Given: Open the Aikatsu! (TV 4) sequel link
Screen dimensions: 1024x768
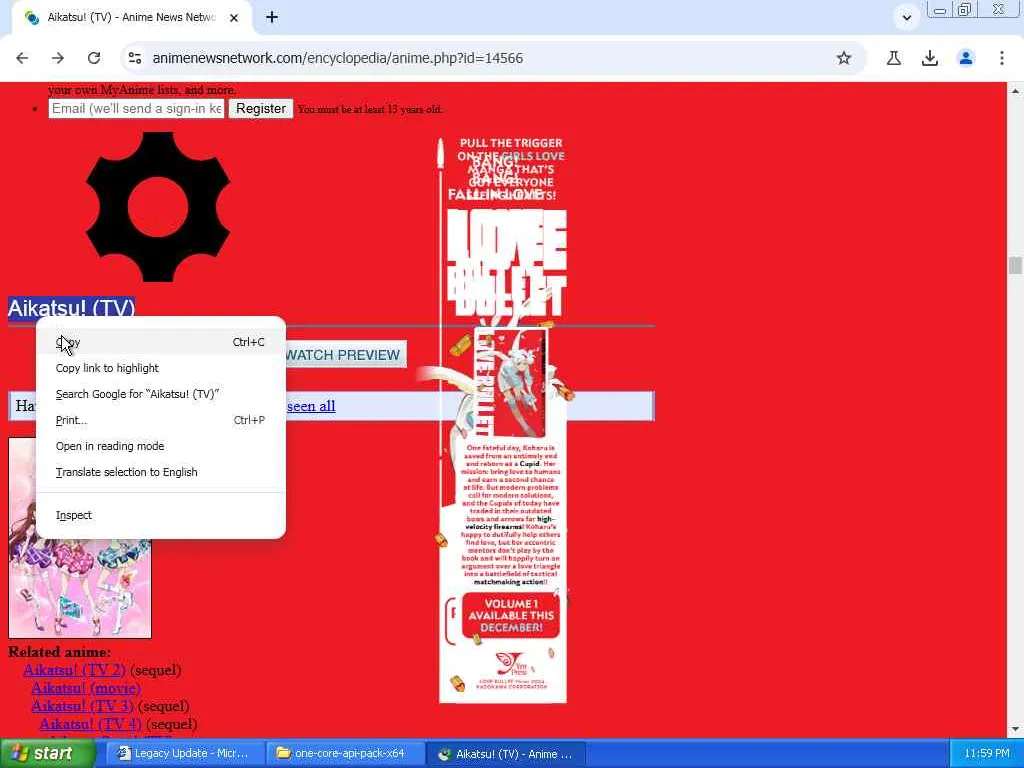Looking at the screenshot, I should point(91,724).
